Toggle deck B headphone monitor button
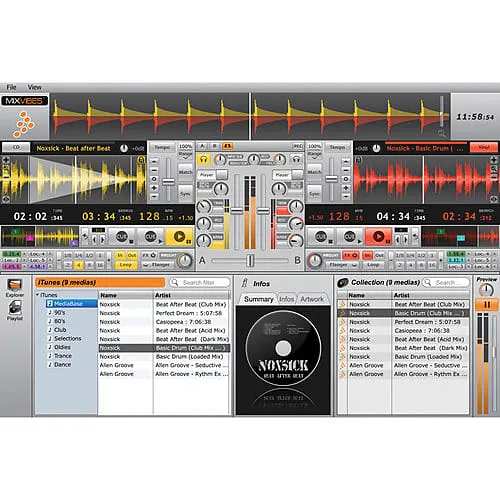The width and height of the screenshot is (500, 500). 296,160
